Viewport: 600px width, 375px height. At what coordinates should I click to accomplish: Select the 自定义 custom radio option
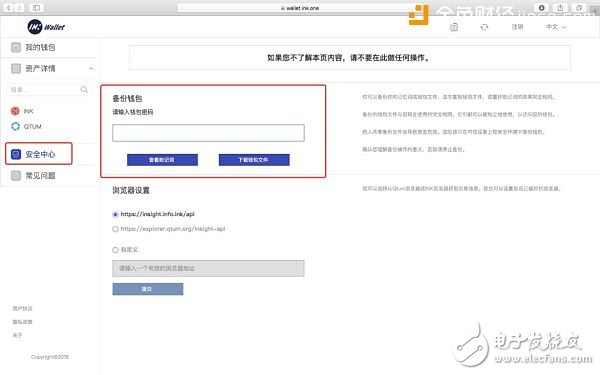tap(115, 250)
